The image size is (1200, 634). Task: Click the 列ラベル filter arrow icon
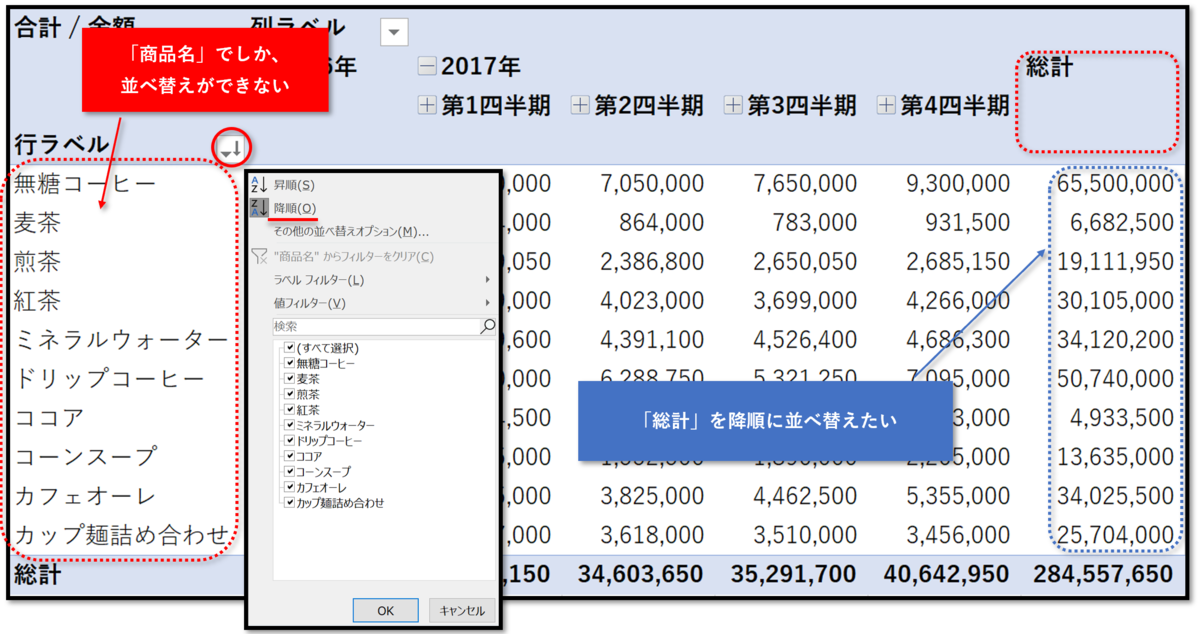tap(393, 31)
